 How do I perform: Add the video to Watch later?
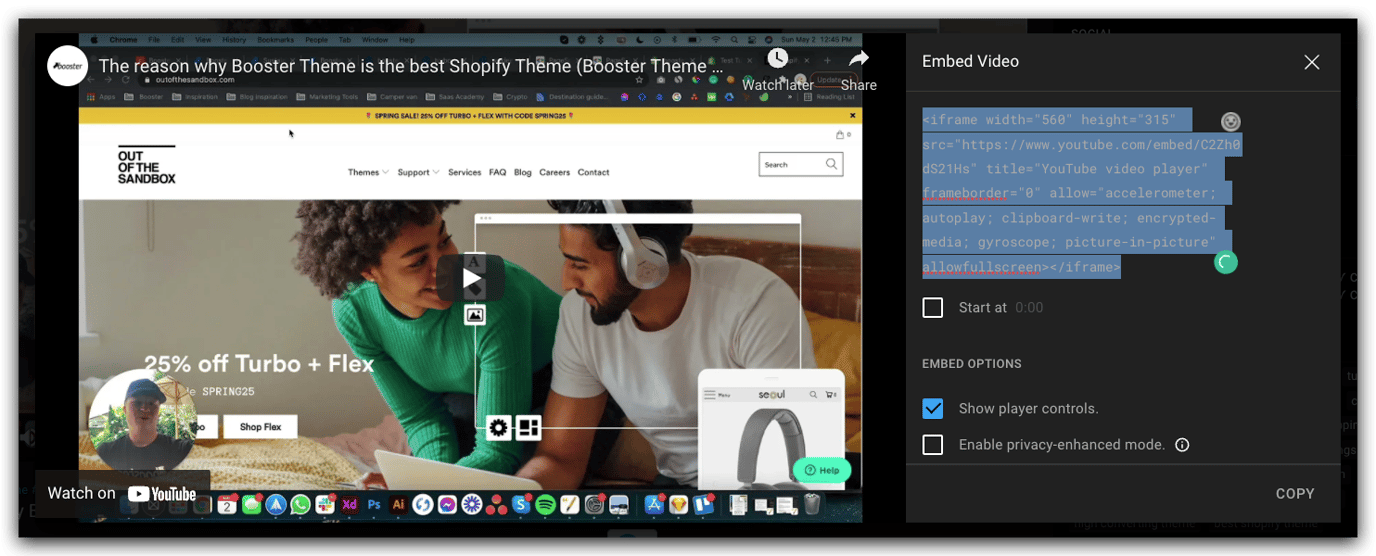[x=777, y=69]
